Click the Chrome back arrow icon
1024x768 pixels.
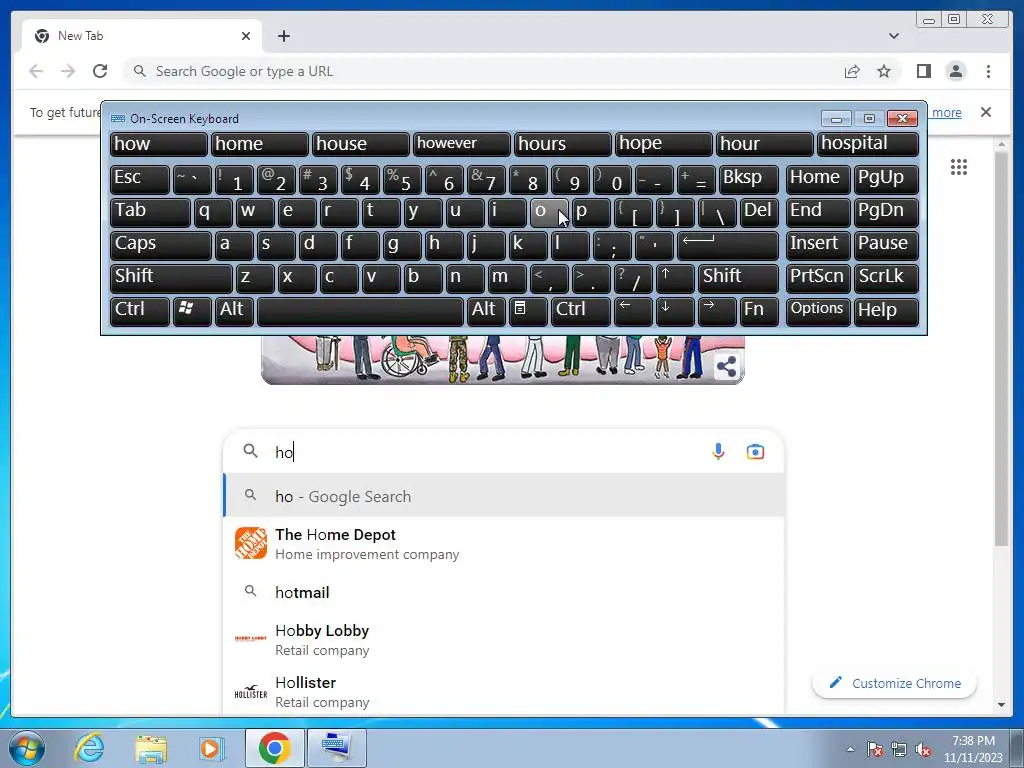point(36,71)
